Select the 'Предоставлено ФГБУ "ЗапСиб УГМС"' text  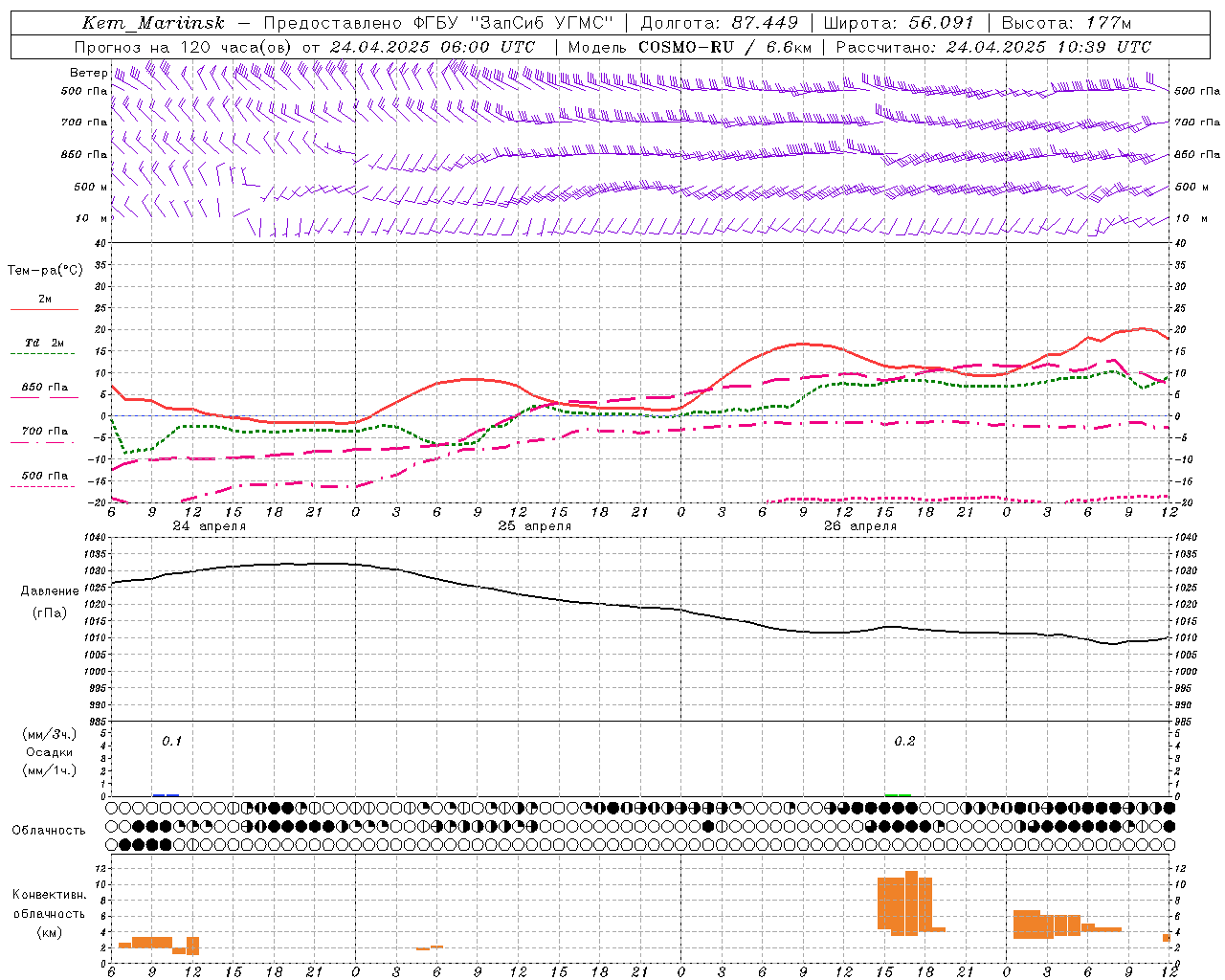point(438,23)
